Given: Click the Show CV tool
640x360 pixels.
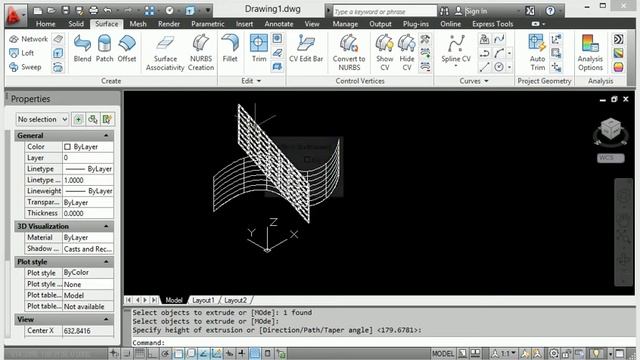Looking at the screenshot, I should 384,53.
